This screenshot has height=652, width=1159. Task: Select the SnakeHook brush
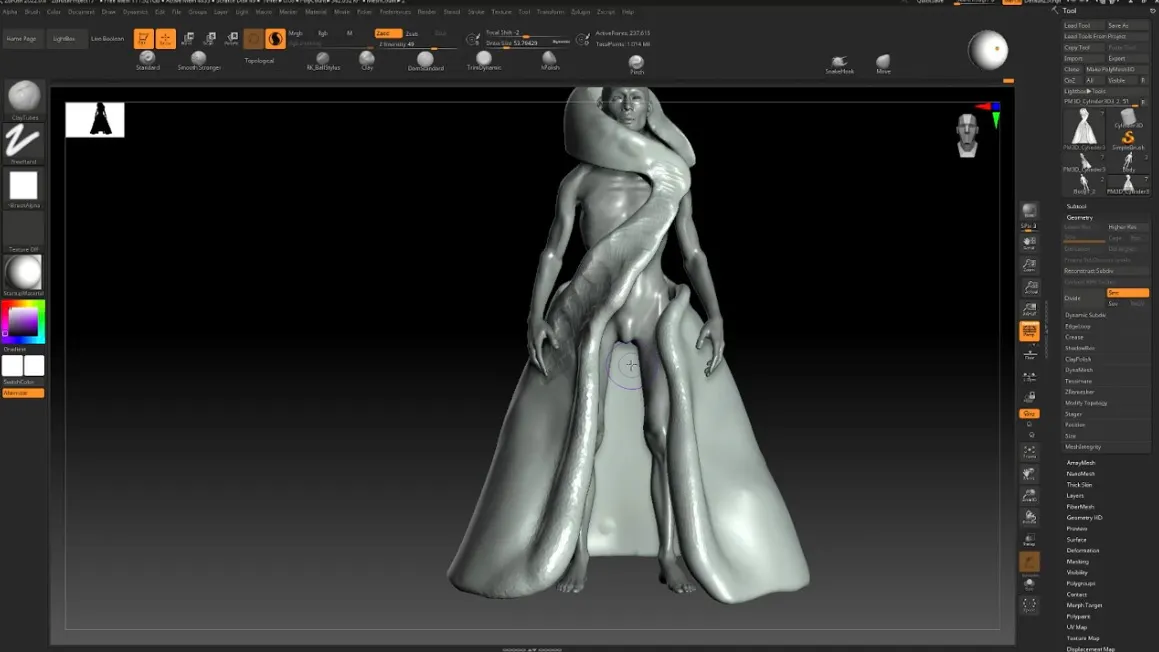839,64
